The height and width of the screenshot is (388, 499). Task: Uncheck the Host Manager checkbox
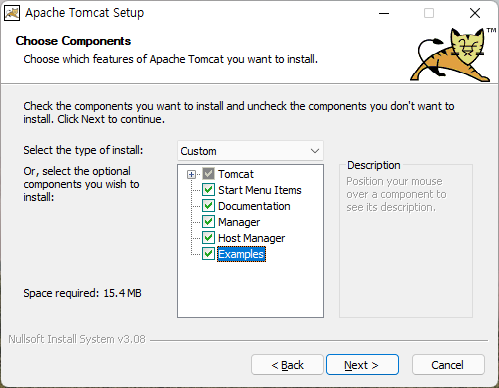(208, 238)
